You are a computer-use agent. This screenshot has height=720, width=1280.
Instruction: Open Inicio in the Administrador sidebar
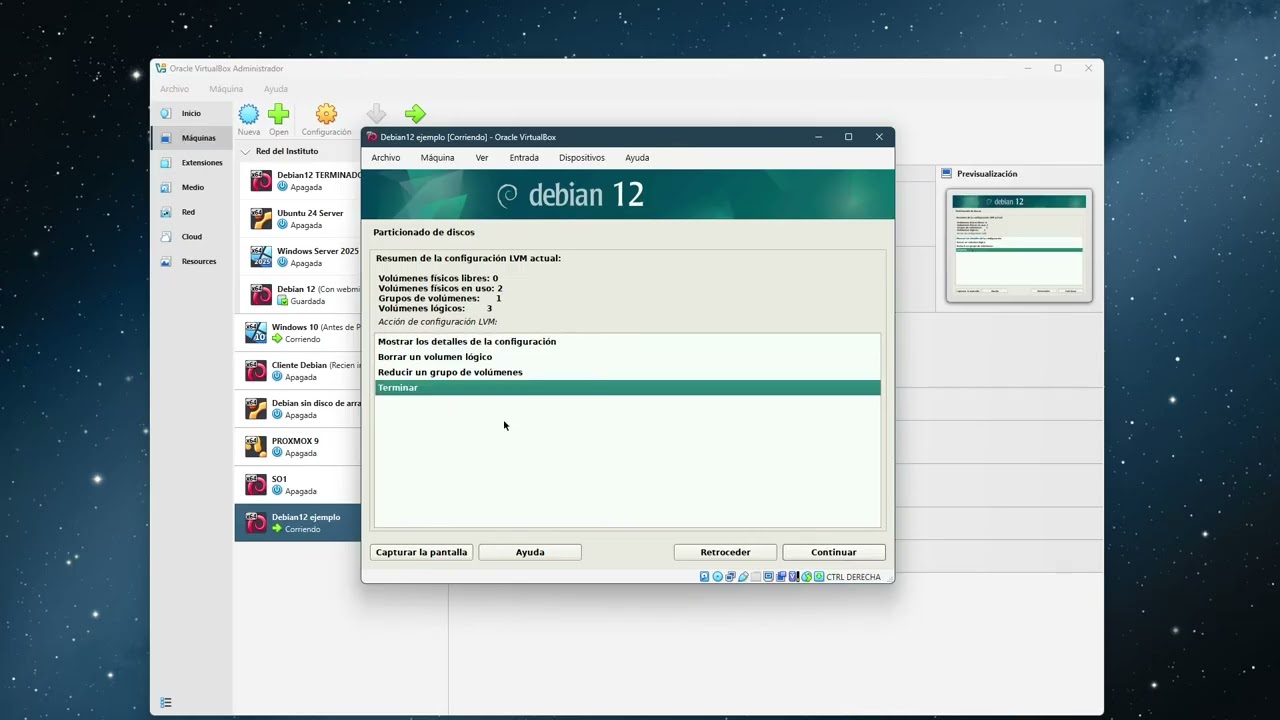pyautogui.click(x=192, y=113)
